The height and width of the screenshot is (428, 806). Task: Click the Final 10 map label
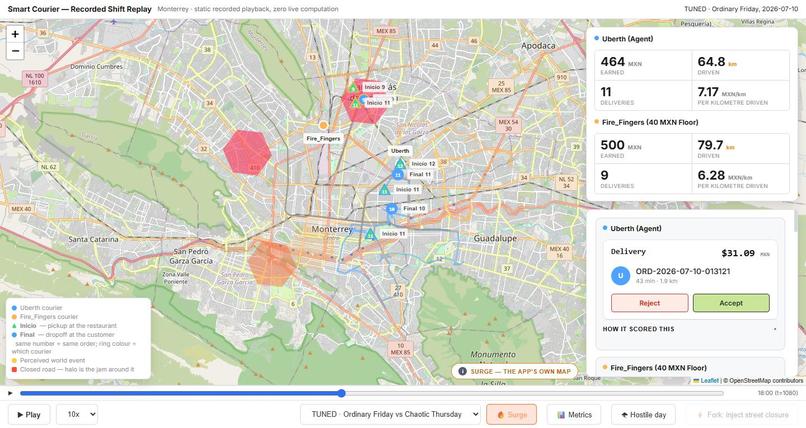(414, 209)
